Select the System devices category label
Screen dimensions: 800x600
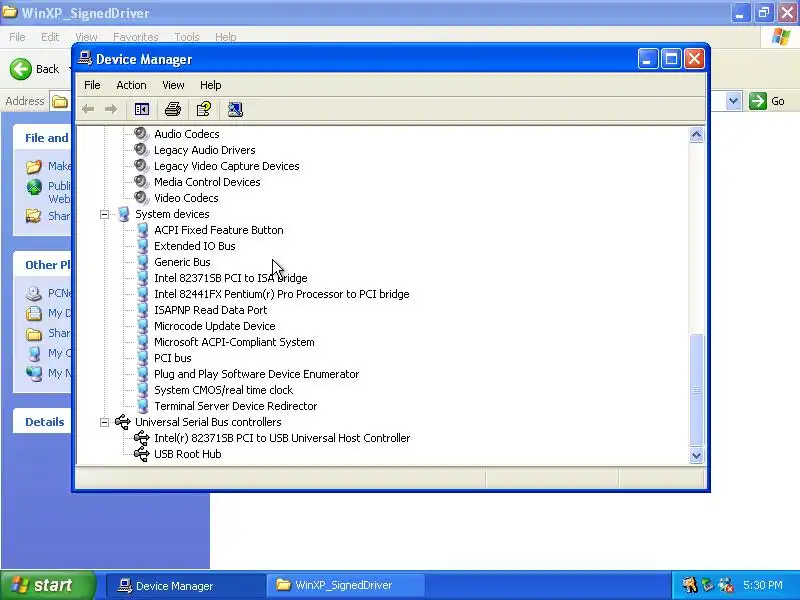pyautogui.click(x=172, y=214)
